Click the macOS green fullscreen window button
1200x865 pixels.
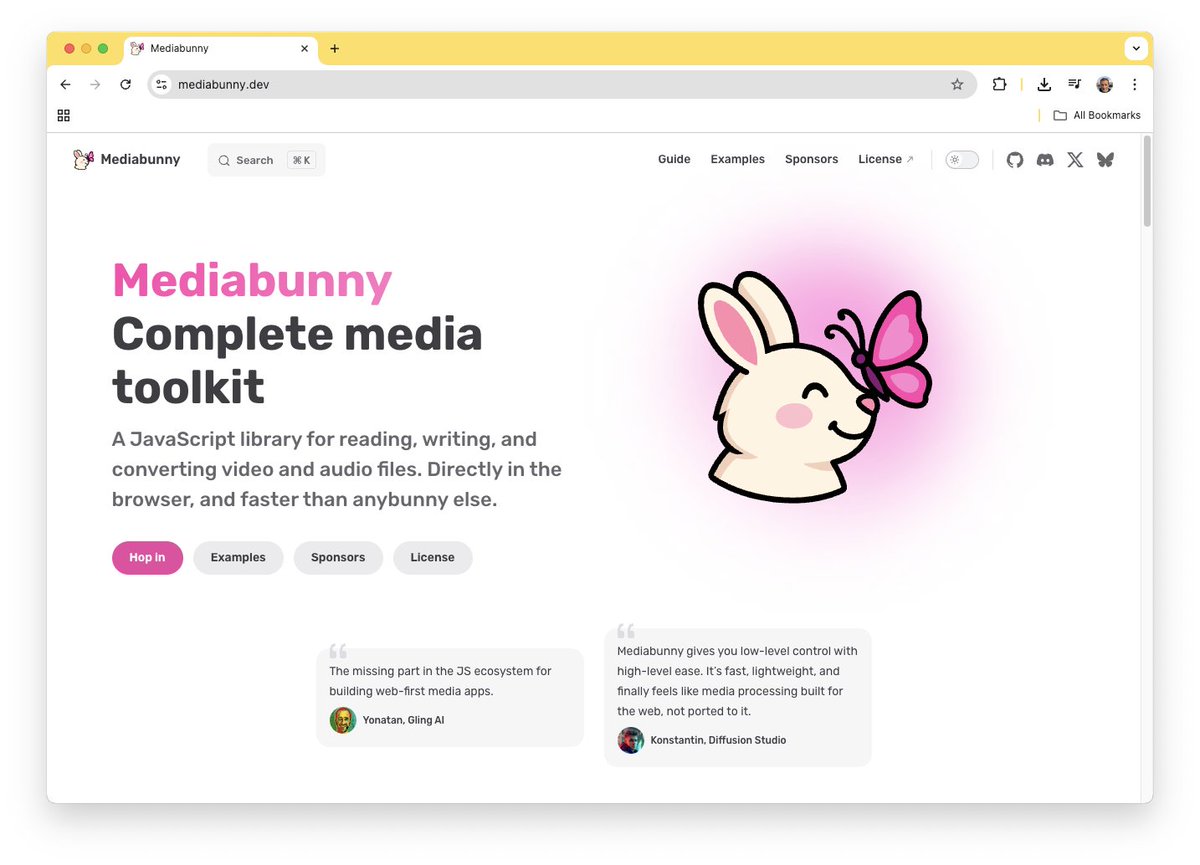point(103,49)
